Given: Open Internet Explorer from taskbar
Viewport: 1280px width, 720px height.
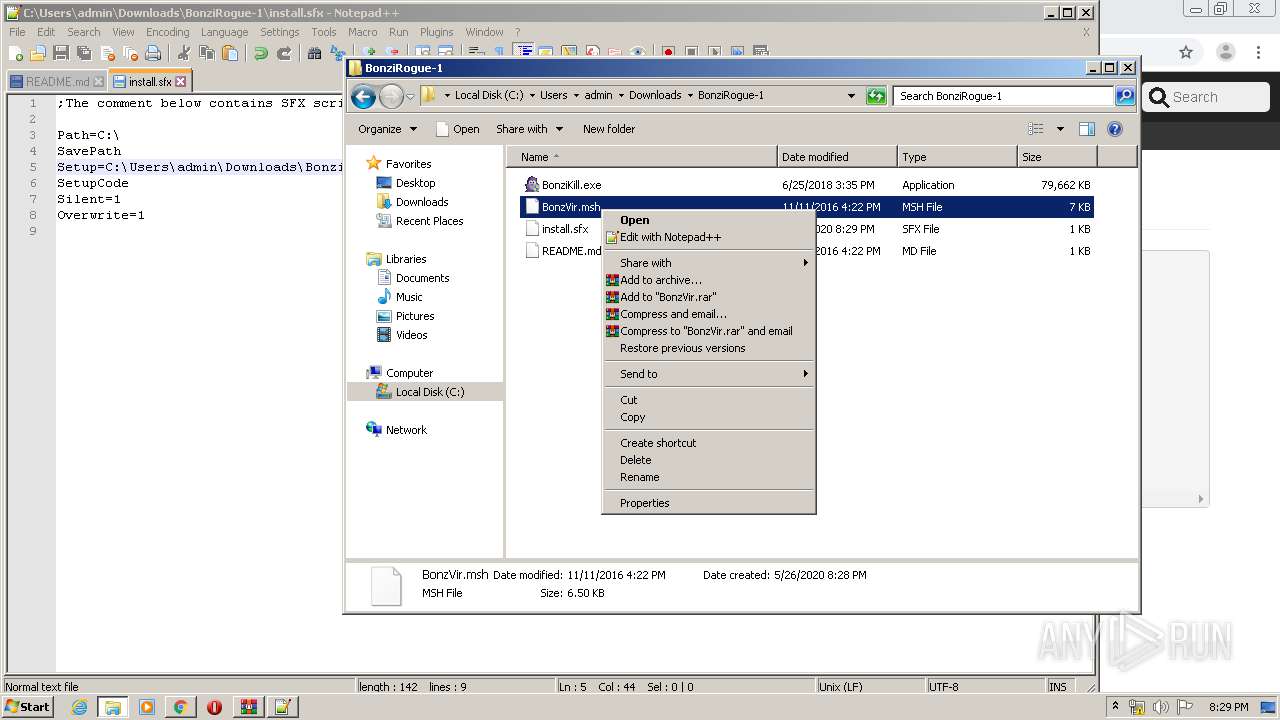Looking at the screenshot, I should pos(79,707).
